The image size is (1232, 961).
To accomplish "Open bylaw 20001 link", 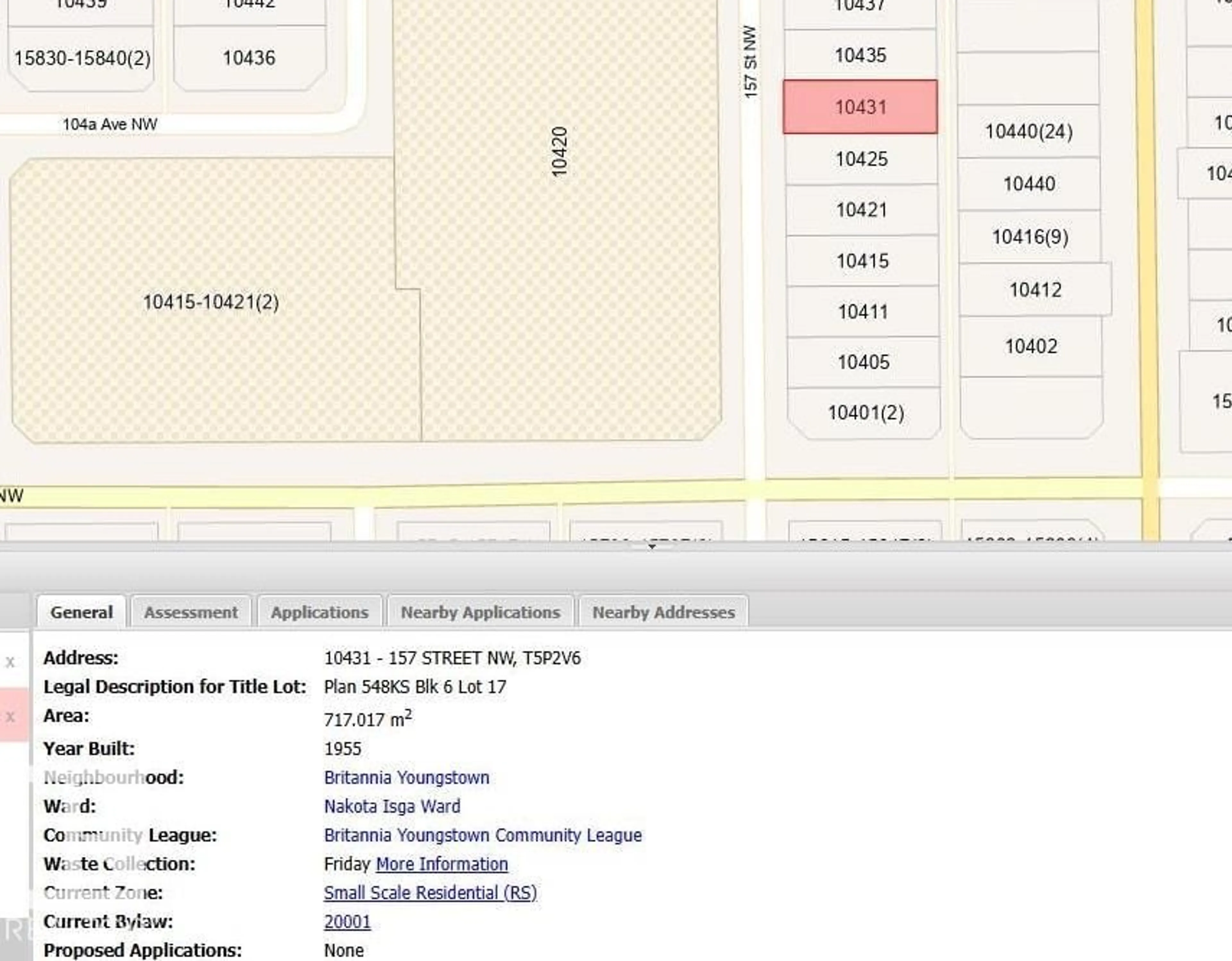I will 347,922.
